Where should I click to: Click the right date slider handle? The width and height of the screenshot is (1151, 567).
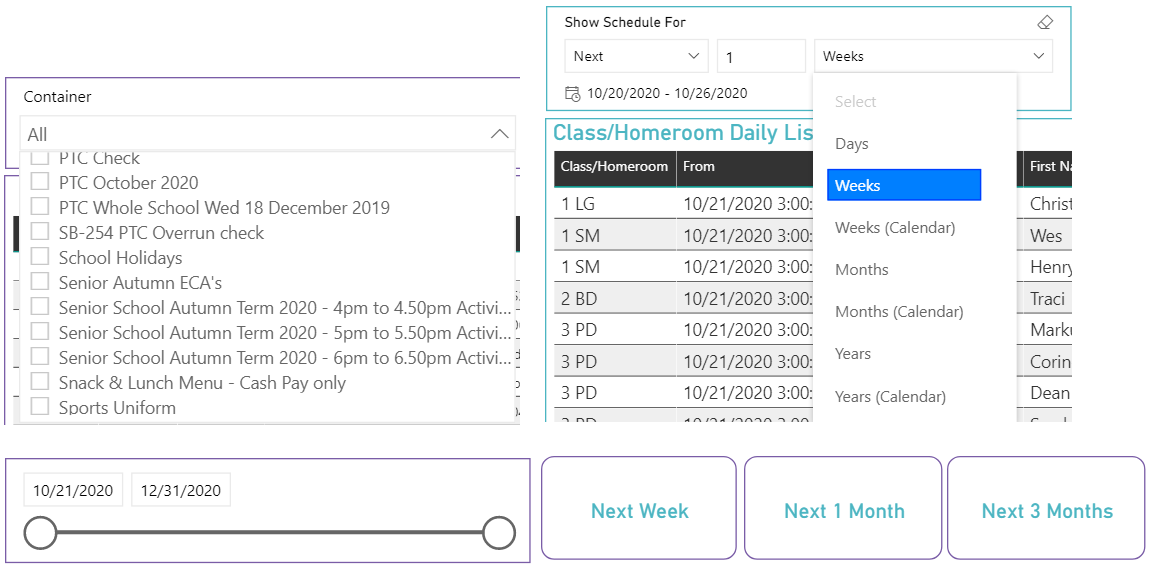[499, 532]
